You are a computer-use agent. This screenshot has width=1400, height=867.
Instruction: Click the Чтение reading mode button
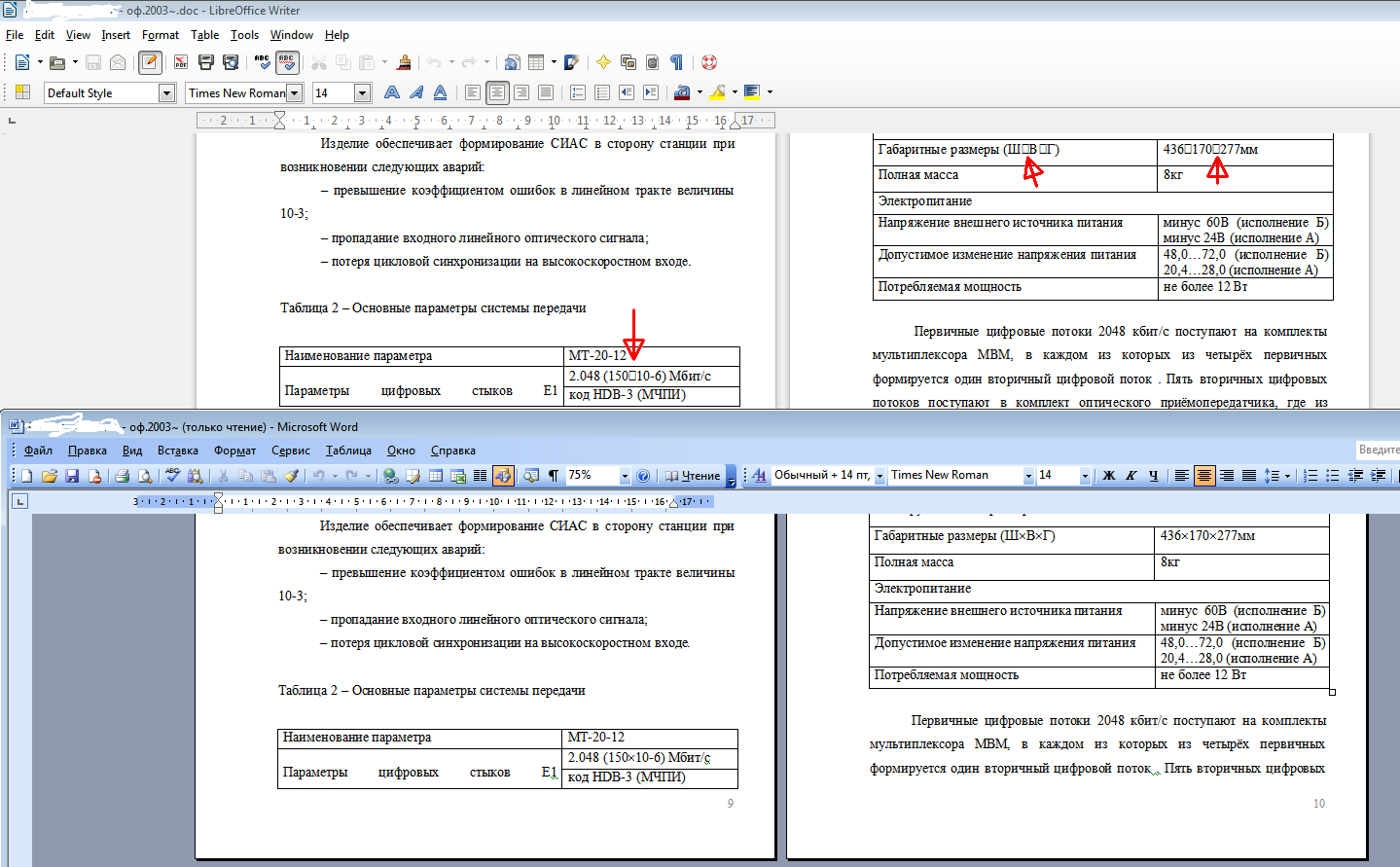click(x=694, y=476)
